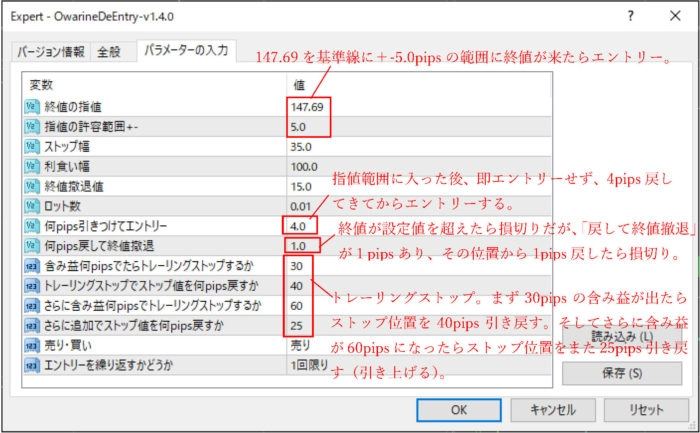Switch to the バージョン情報 tab

pyautogui.click(x=51, y=52)
